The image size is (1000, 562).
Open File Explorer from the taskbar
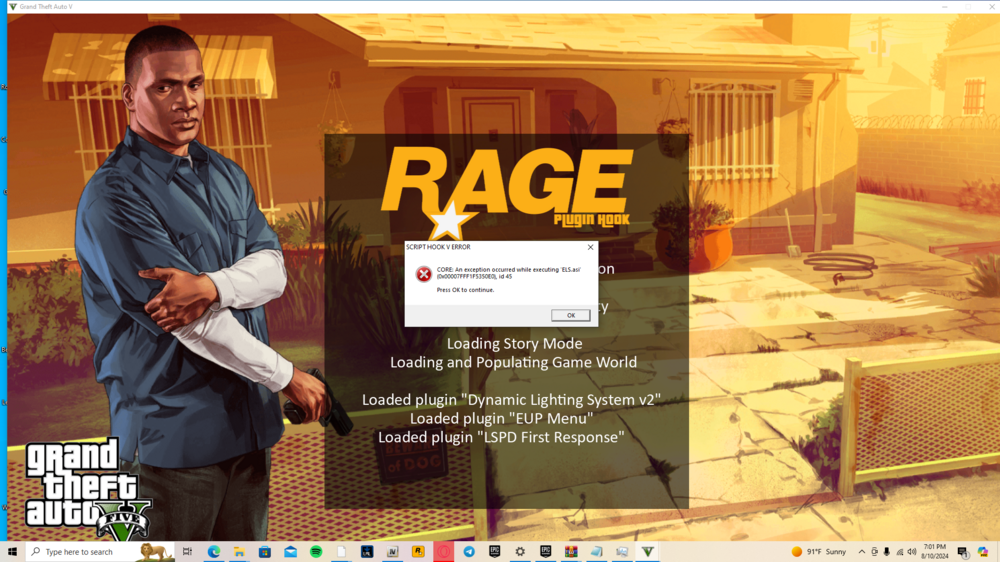[x=239, y=552]
